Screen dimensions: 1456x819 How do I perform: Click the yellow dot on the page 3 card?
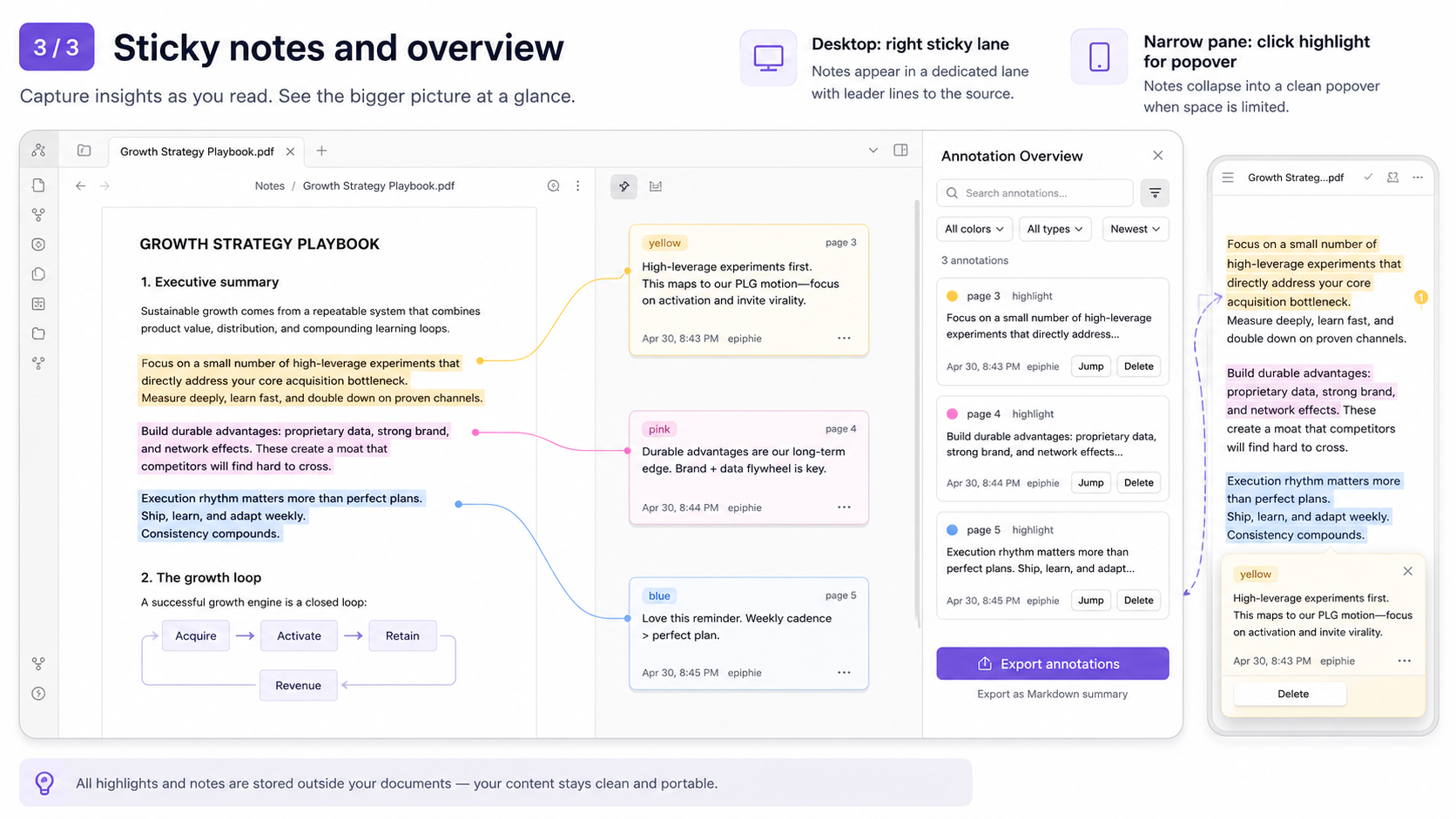[952, 296]
